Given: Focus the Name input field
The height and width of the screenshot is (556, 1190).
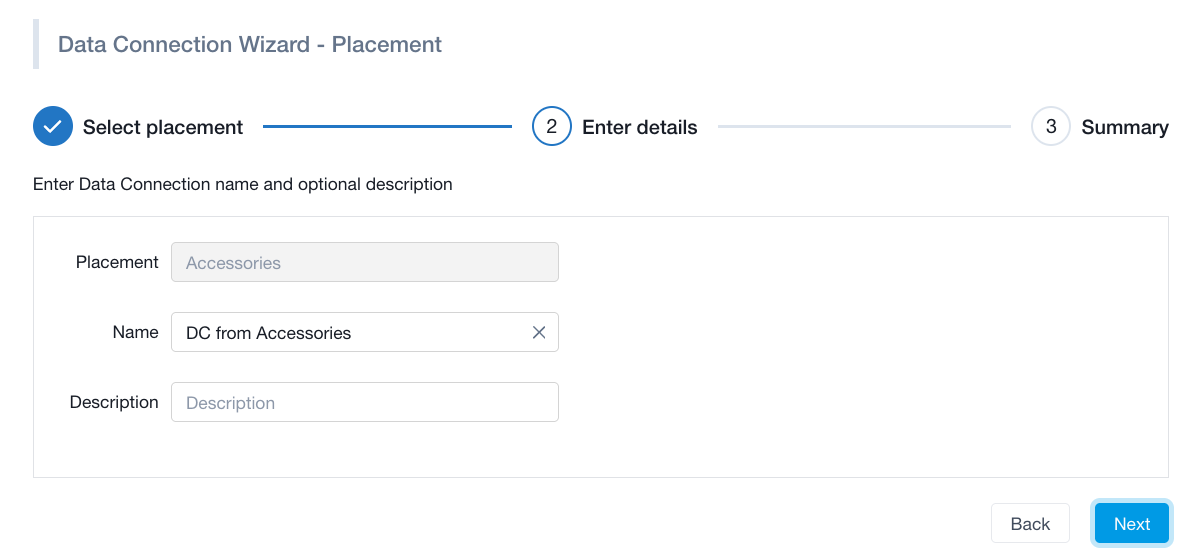Looking at the screenshot, I should coord(365,332).
